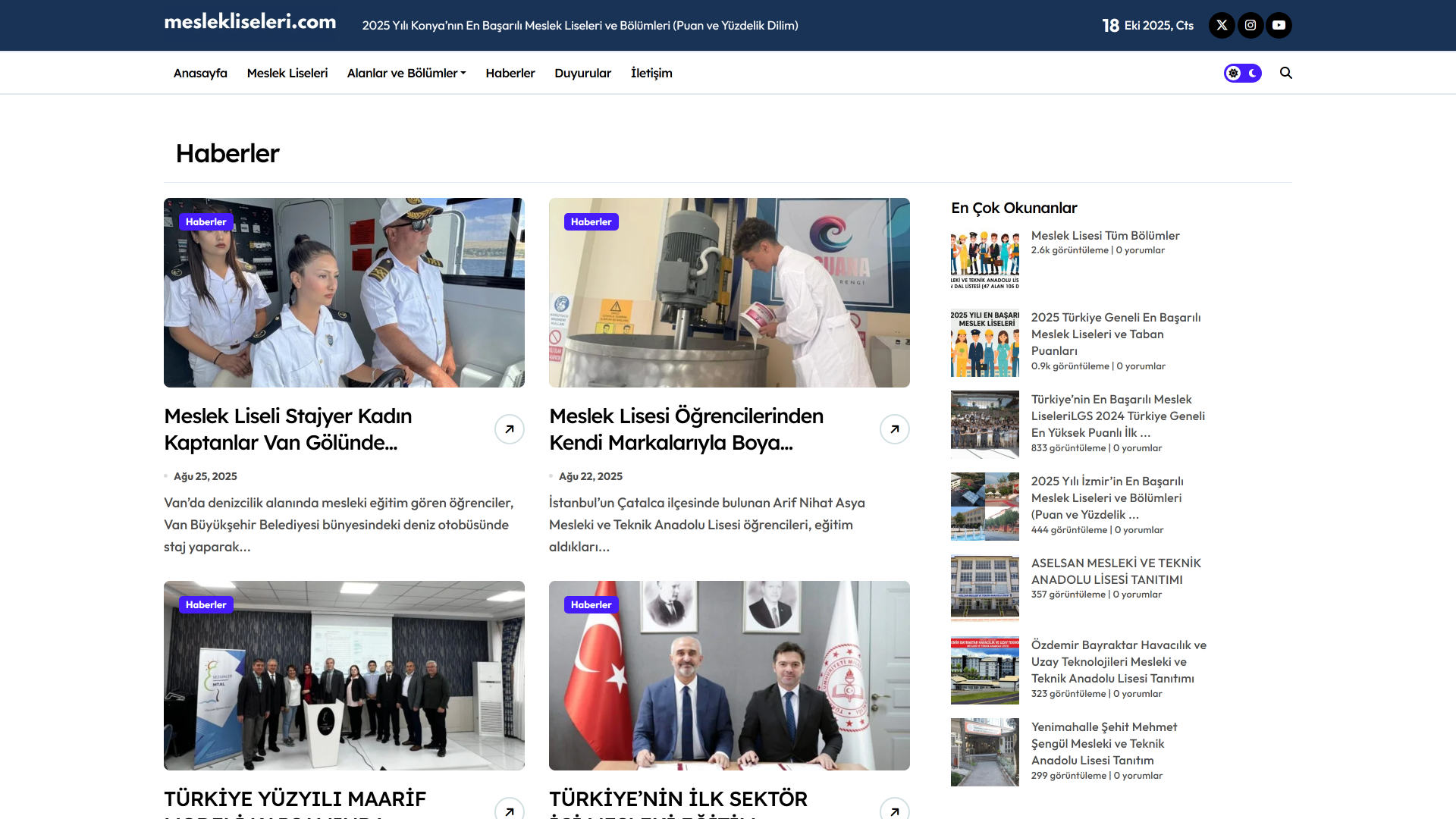Click the arrow icon on TÜRKİYE YÜZYILI MAARİF article
The width and height of the screenshot is (1456, 819).
(509, 809)
